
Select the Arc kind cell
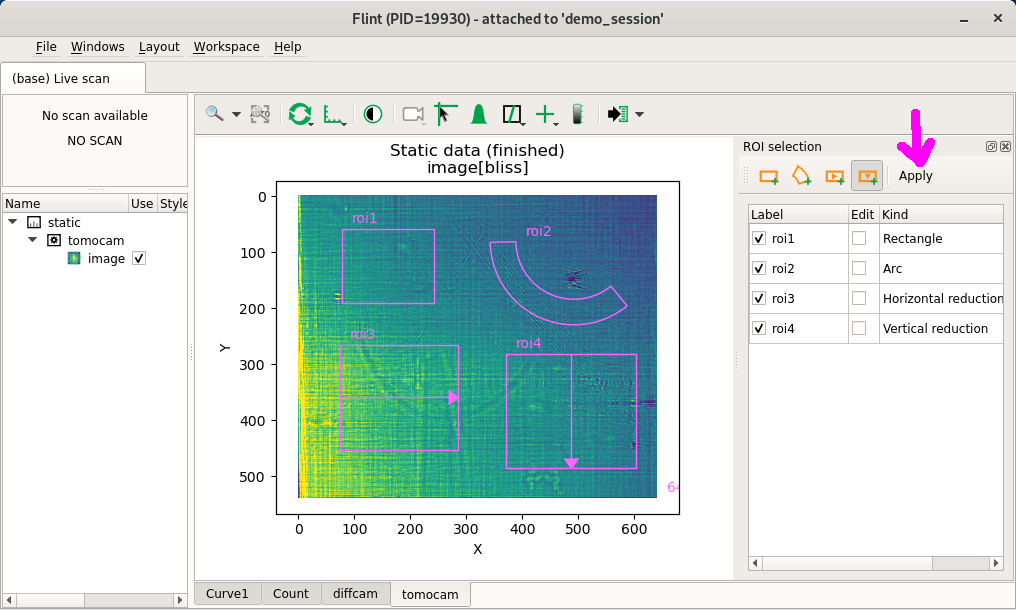click(x=941, y=268)
